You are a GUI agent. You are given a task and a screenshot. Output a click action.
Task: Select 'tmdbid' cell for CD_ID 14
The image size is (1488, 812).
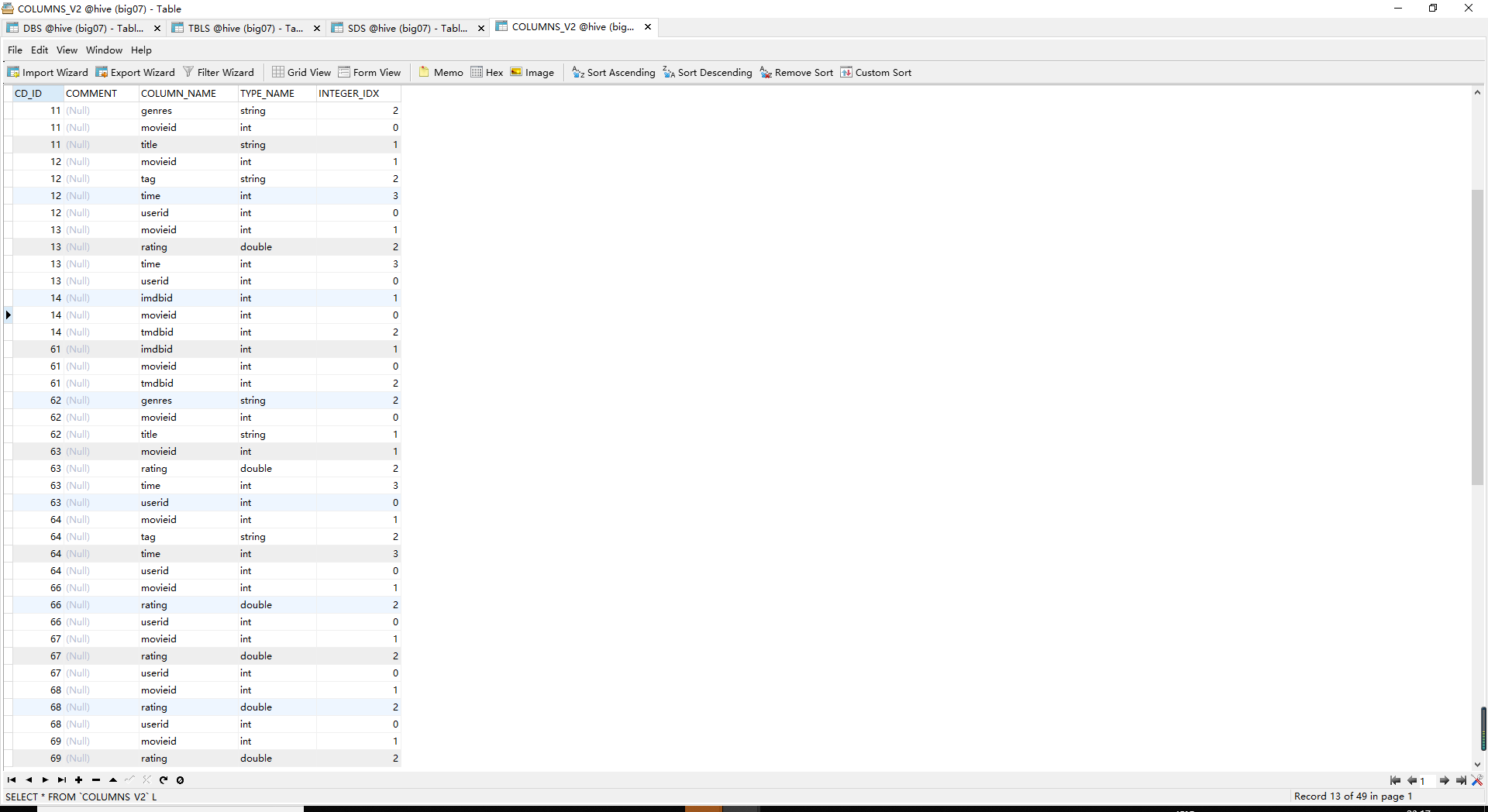188,332
